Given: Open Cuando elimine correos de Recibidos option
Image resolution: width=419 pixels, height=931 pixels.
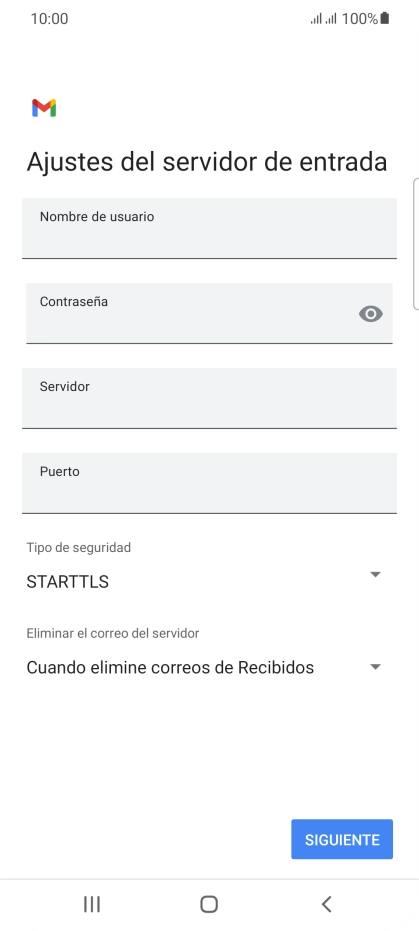Looking at the screenshot, I should pyautogui.click(x=204, y=667).
